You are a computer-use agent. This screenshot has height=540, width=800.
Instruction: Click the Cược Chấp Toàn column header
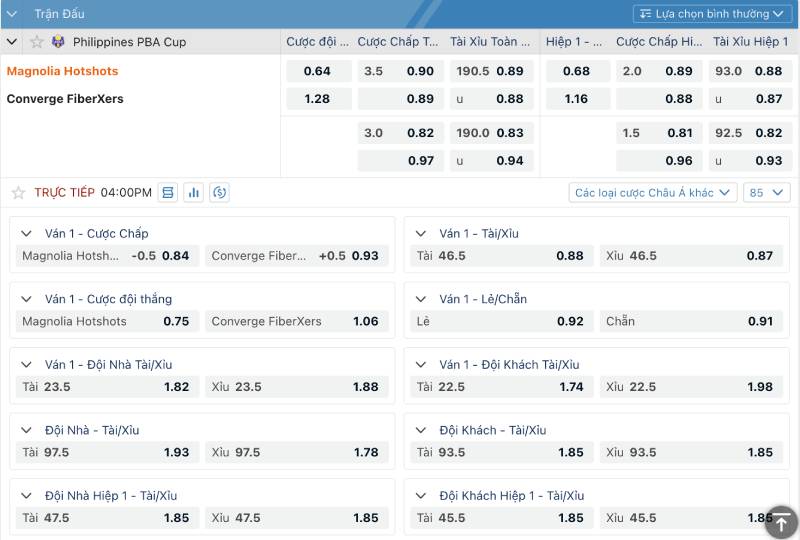coord(398,42)
